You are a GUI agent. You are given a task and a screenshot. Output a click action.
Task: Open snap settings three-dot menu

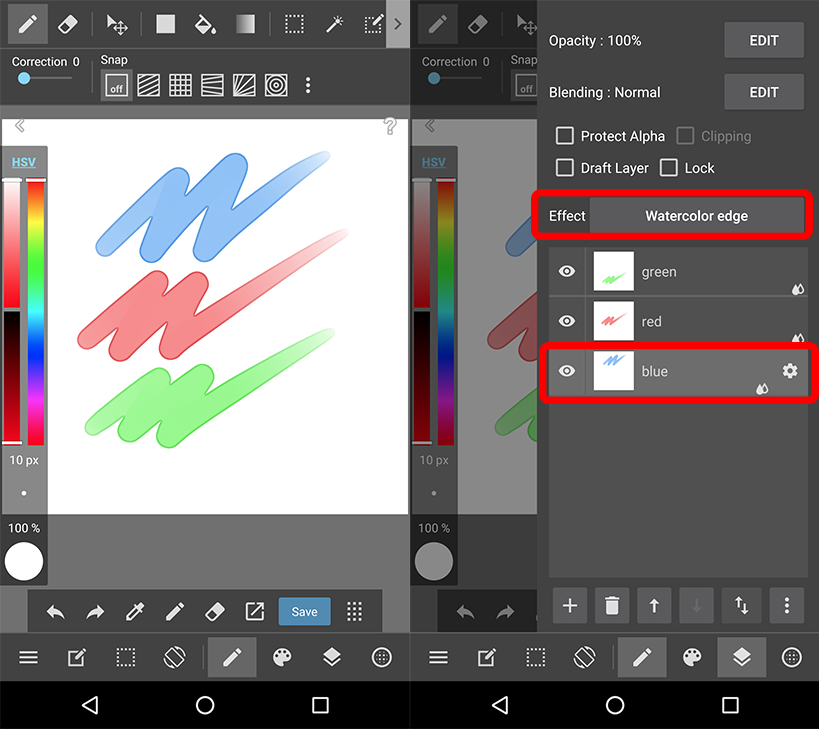(308, 85)
